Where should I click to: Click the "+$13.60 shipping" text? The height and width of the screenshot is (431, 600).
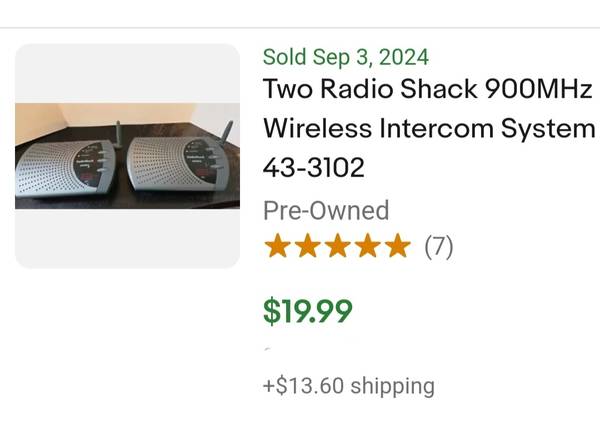point(349,386)
